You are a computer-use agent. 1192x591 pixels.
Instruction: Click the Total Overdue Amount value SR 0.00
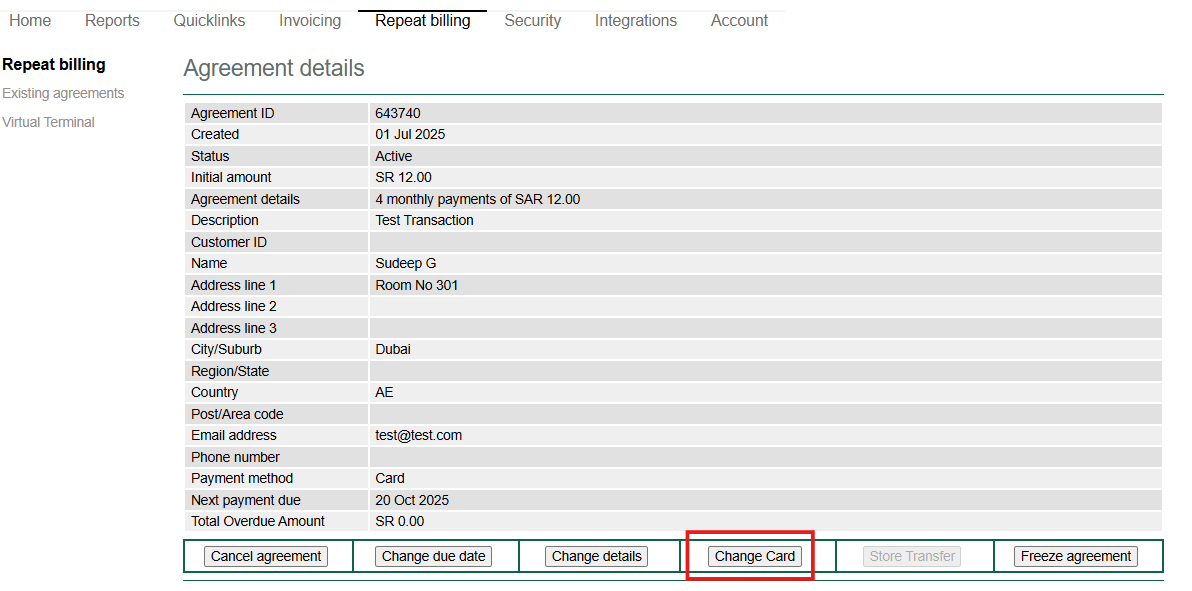click(x=400, y=522)
